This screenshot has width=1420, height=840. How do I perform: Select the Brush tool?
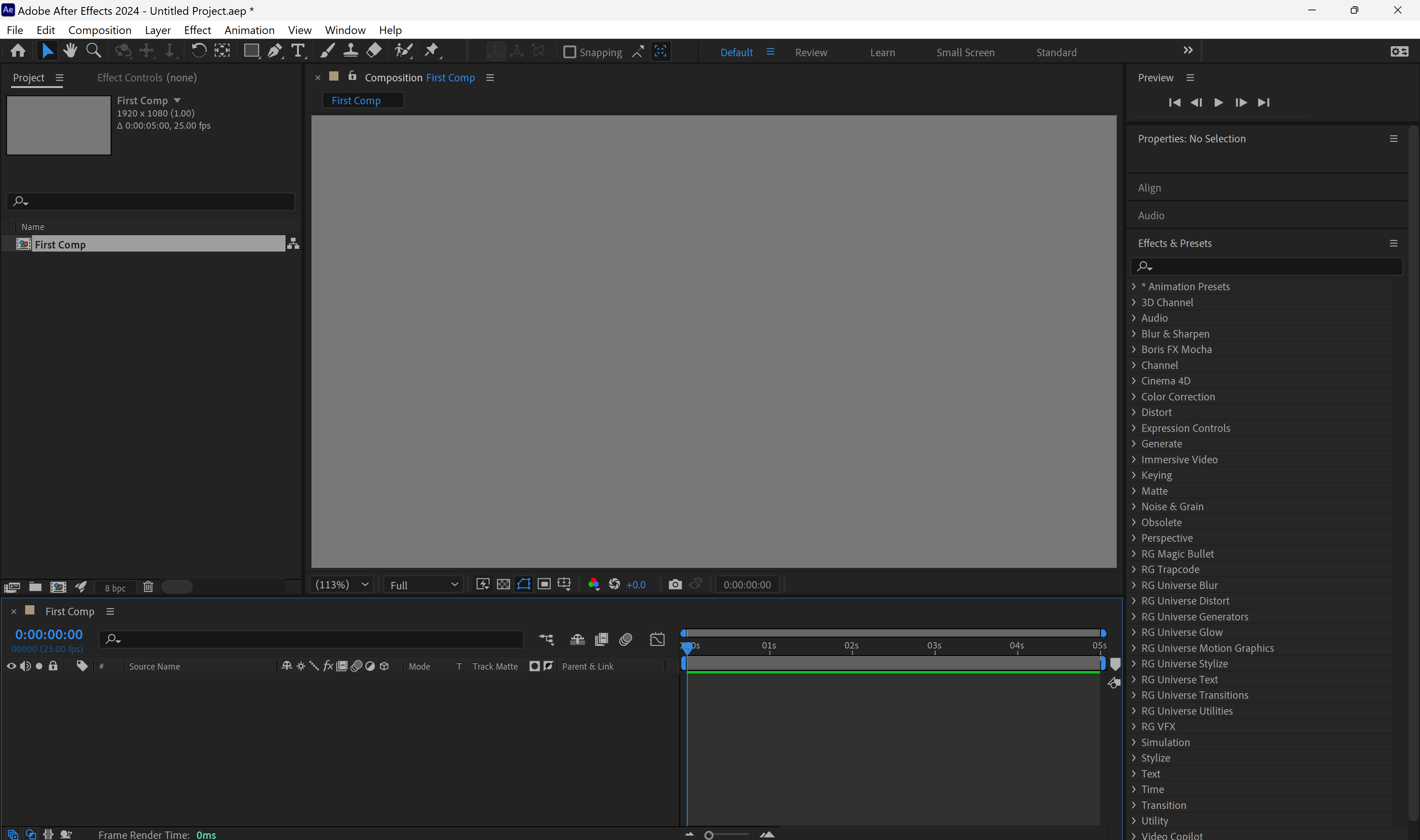327,50
